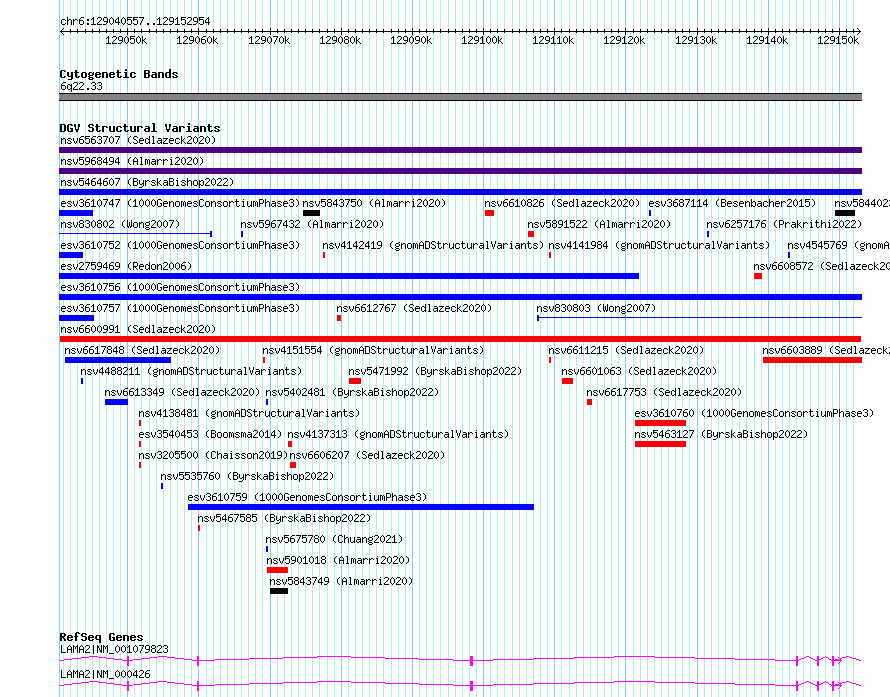Viewport: 890px width, 697px height.
Task: Click the 129100k ruler tick label
Action: pyautogui.click(x=482, y=41)
